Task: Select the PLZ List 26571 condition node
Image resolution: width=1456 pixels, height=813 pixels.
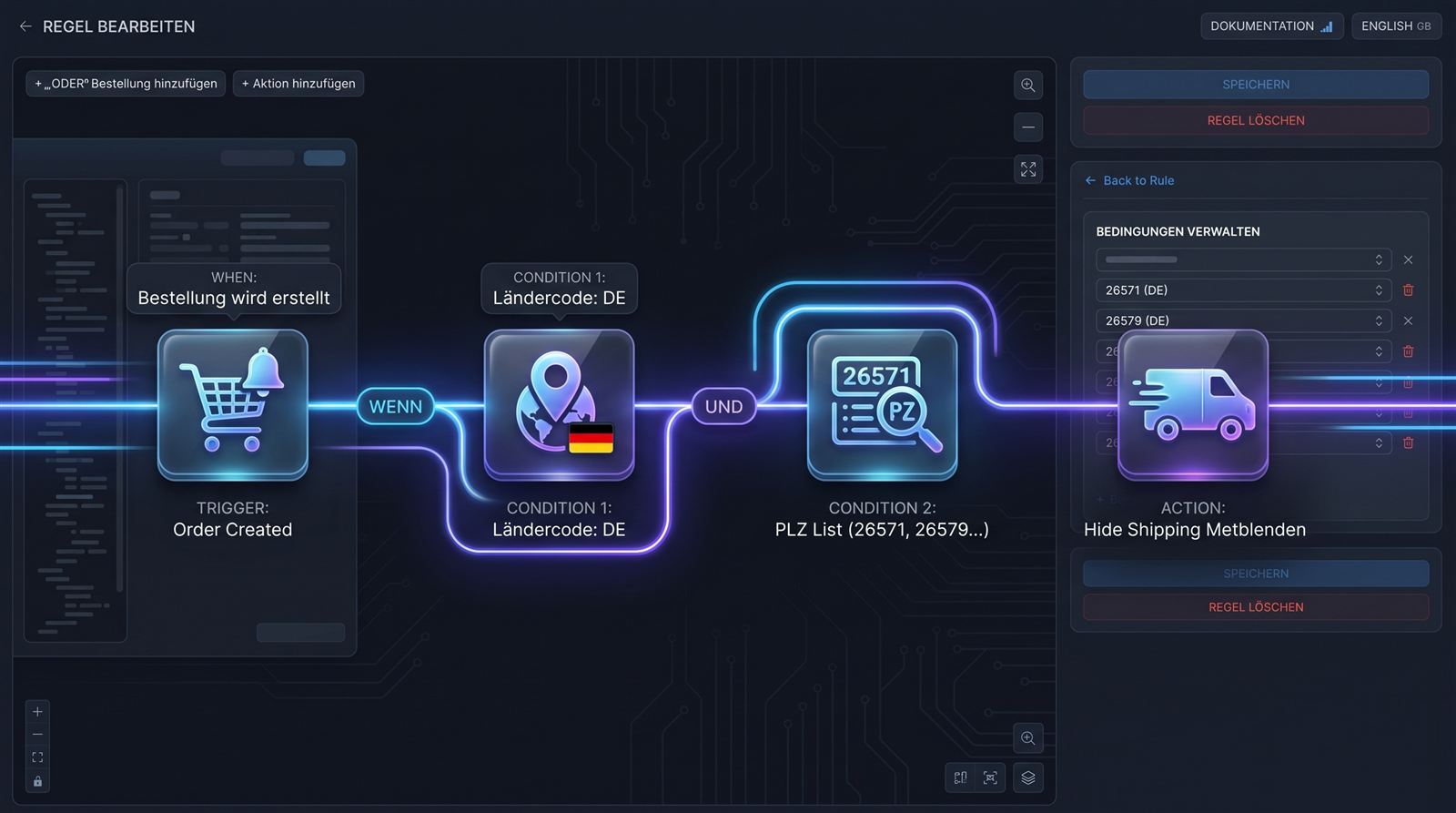Action: pos(883,405)
